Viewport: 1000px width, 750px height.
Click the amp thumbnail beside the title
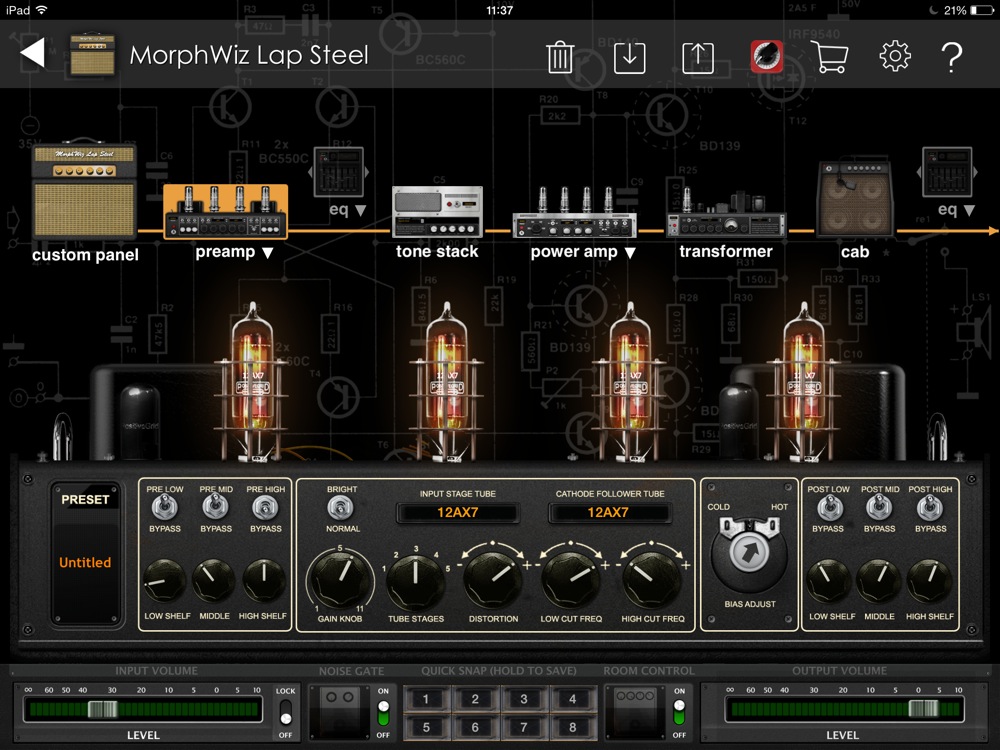[92, 54]
